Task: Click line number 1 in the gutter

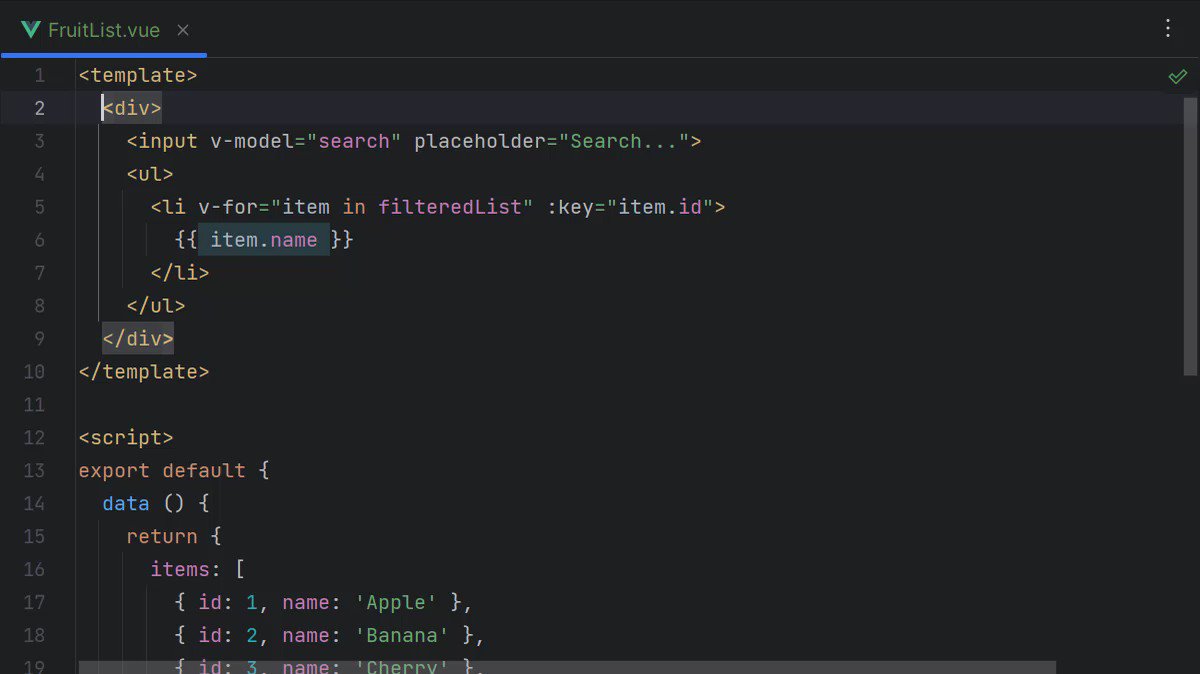Action: click(x=40, y=75)
